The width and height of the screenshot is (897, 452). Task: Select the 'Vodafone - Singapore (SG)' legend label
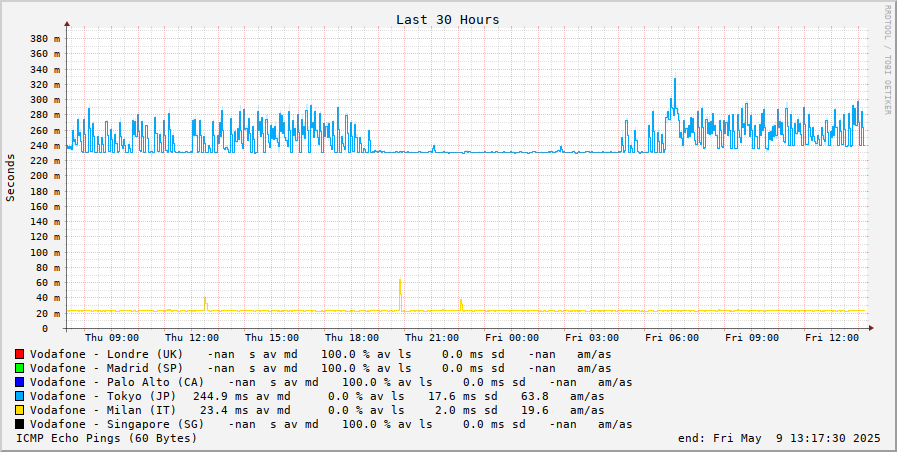[117, 425]
